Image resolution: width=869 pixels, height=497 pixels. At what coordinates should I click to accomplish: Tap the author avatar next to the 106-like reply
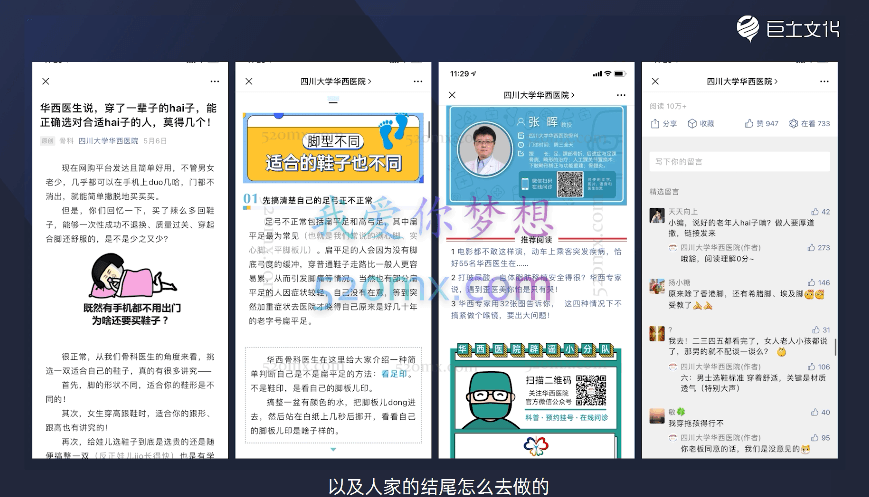coord(673,367)
